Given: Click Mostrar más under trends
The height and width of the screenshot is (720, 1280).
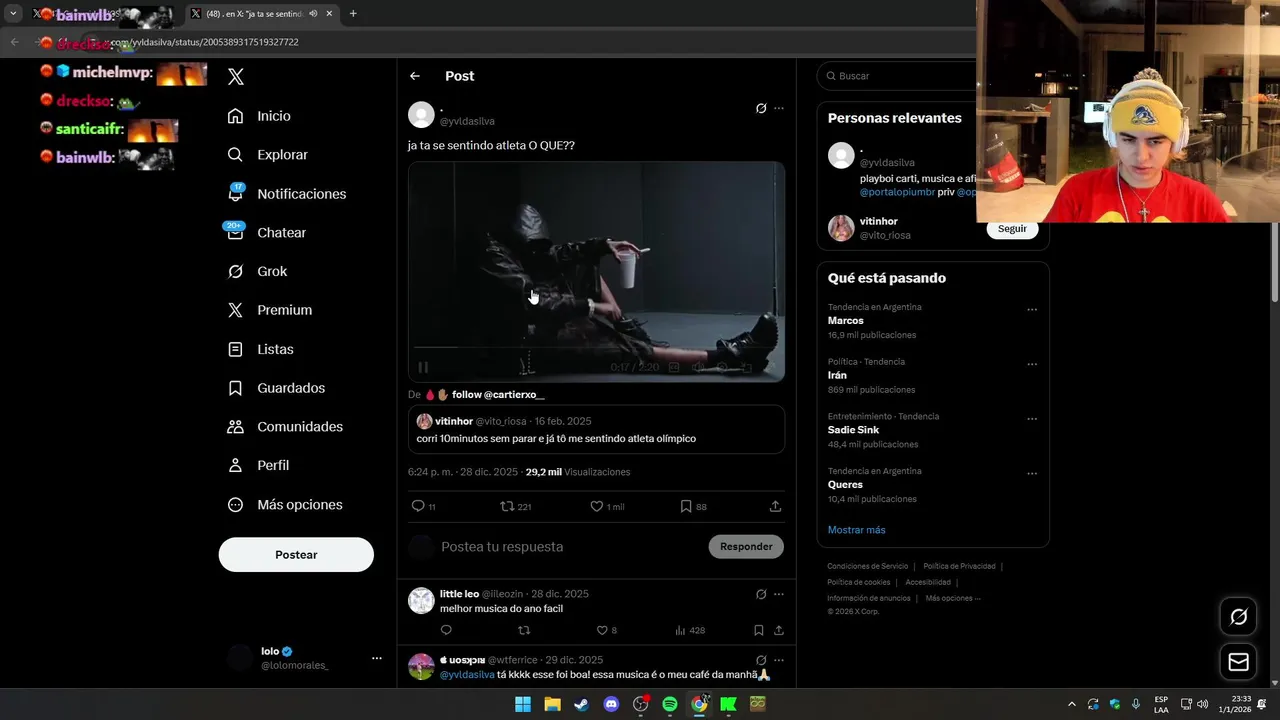Looking at the screenshot, I should 856,530.
